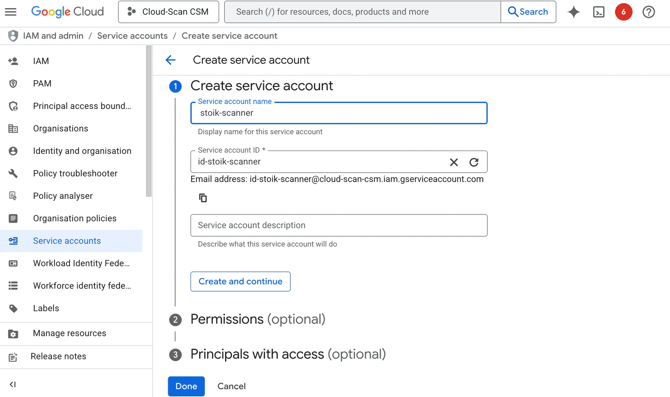Click the blue Done button
Screen dimensions: 670x397
186,386
